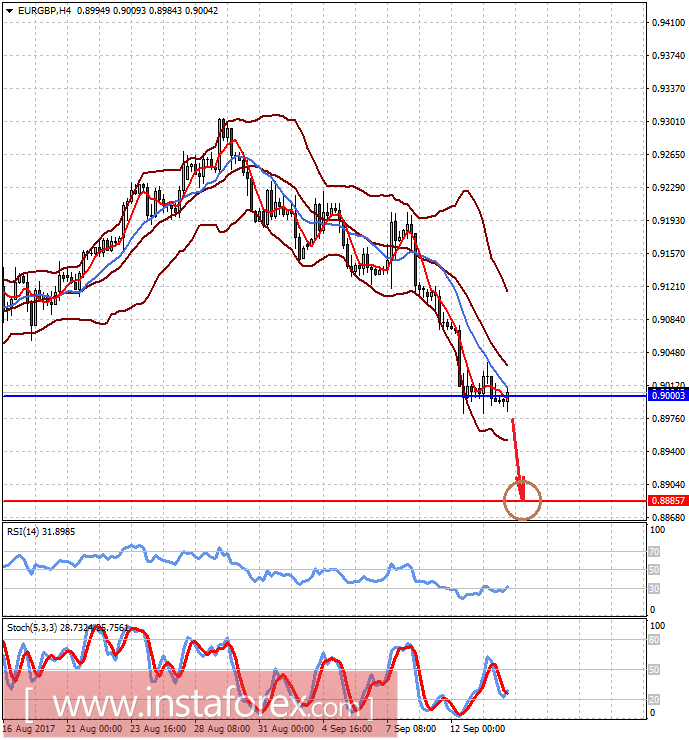689x740 pixels.
Task: Click the 12 Sep 00:00 time label
Action: coord(477,729)
